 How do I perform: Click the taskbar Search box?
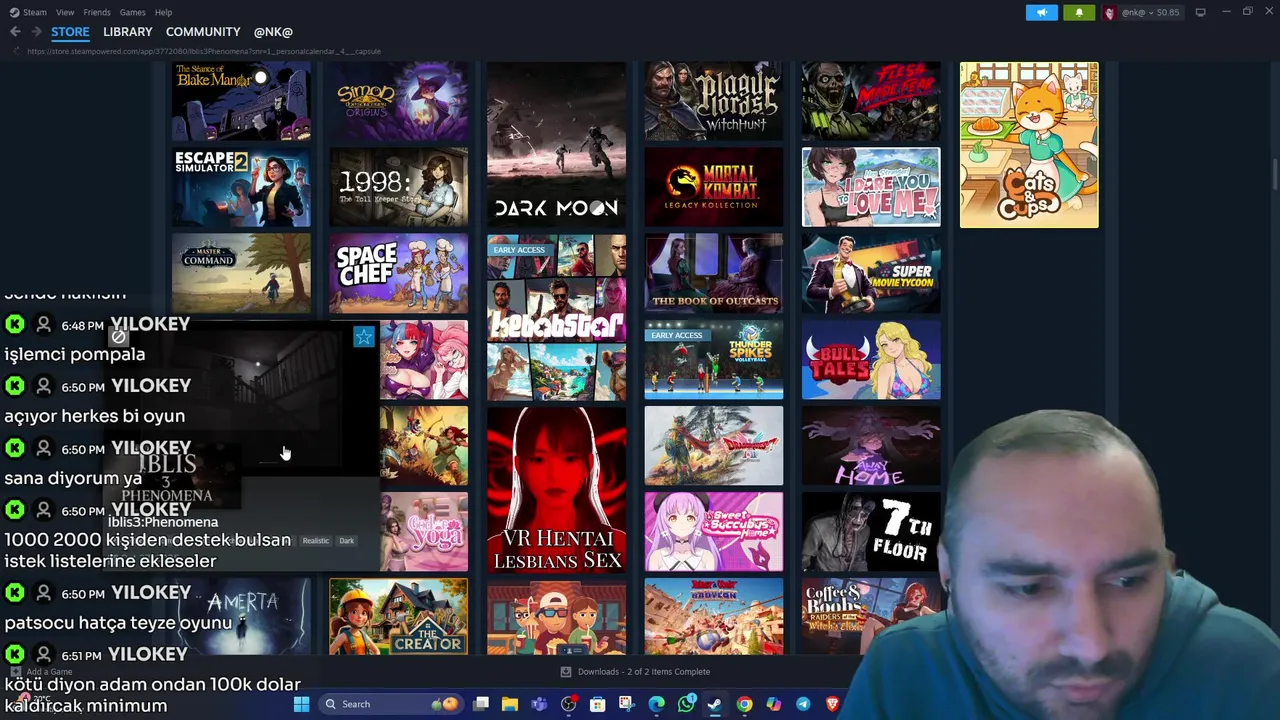click(x=393, y=704)
